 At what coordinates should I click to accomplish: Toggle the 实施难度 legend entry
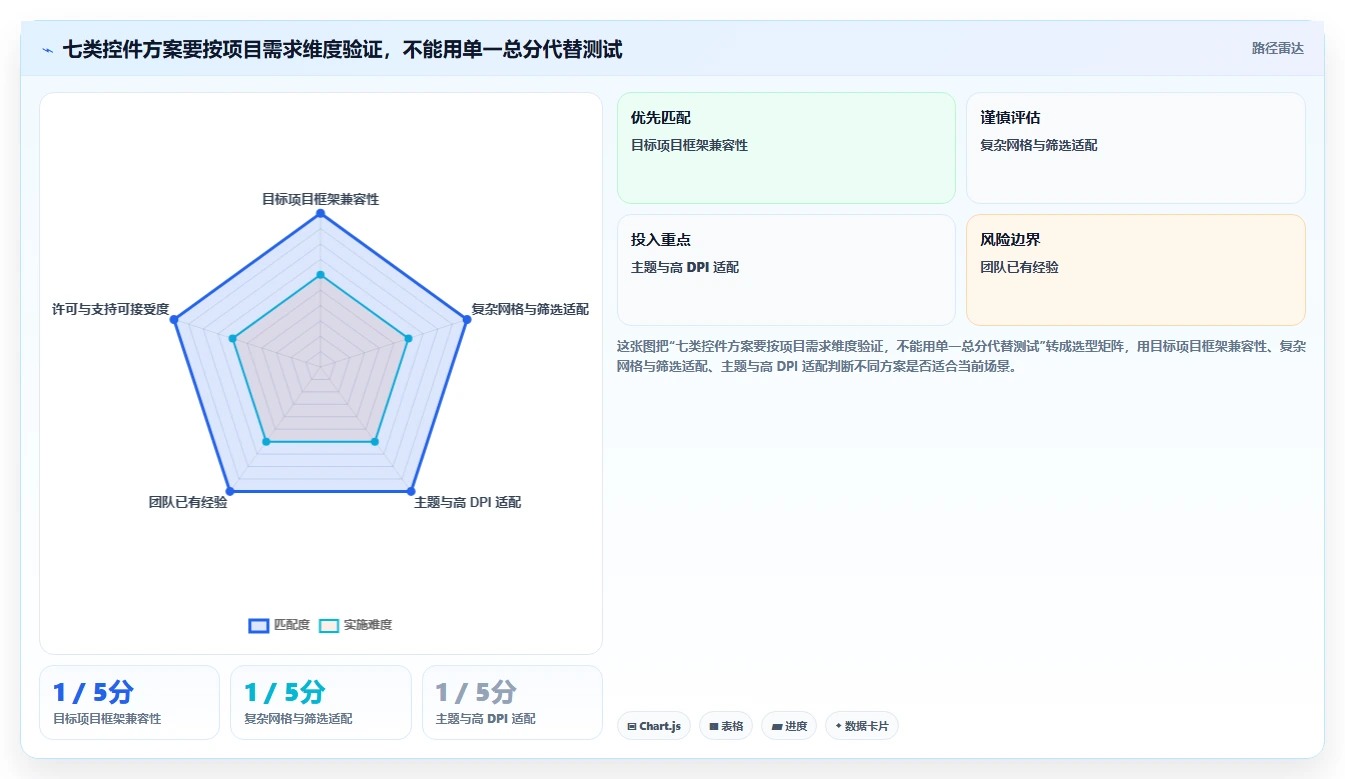(355, 625)
